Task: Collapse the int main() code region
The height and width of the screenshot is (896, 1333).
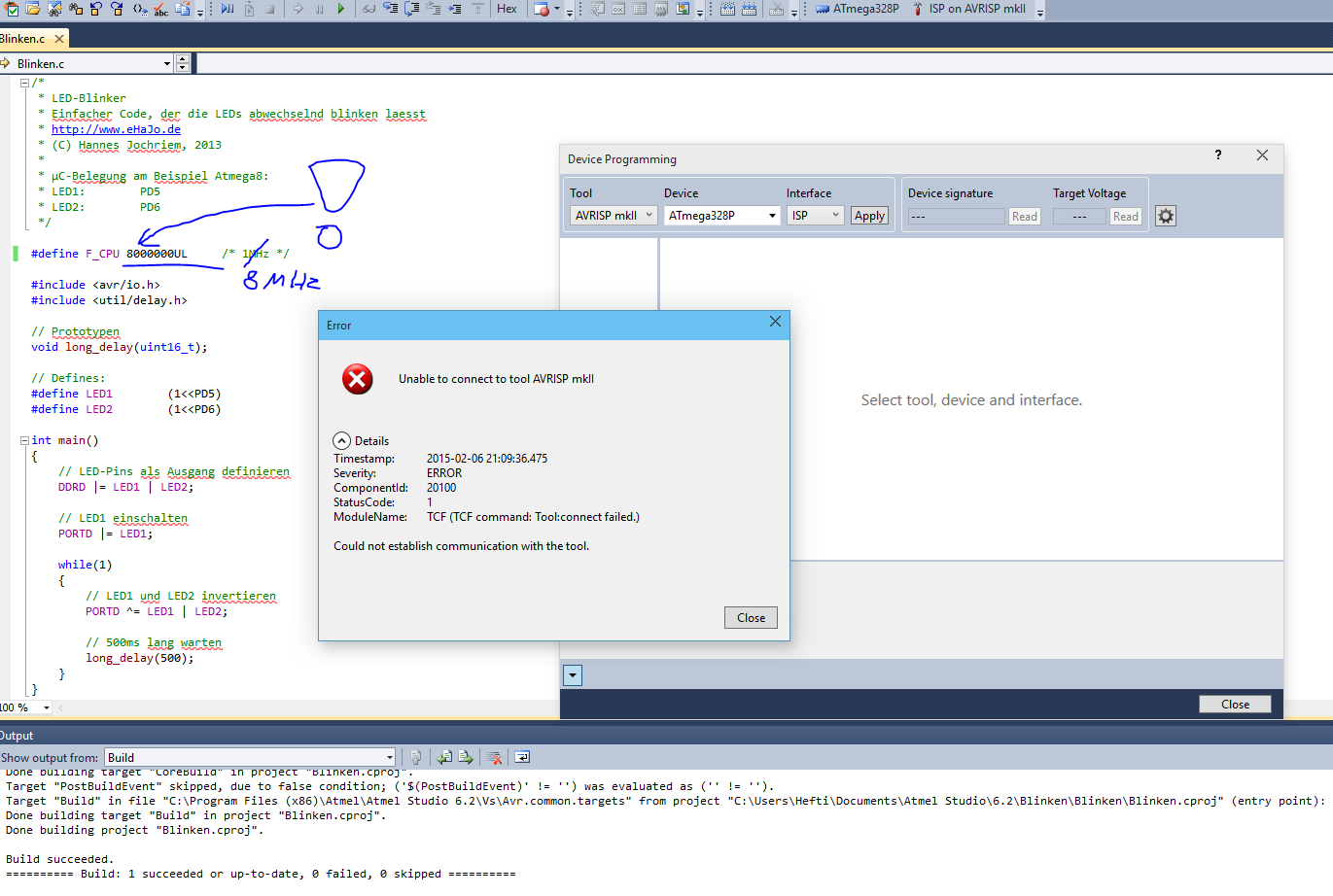Action: (22, 439)
